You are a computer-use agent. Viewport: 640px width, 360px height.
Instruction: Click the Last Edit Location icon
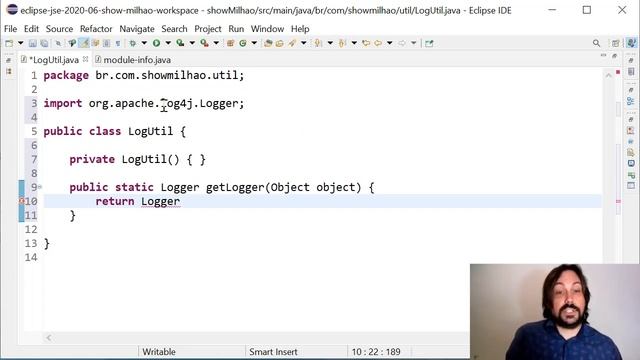click(x=366, y=43)
